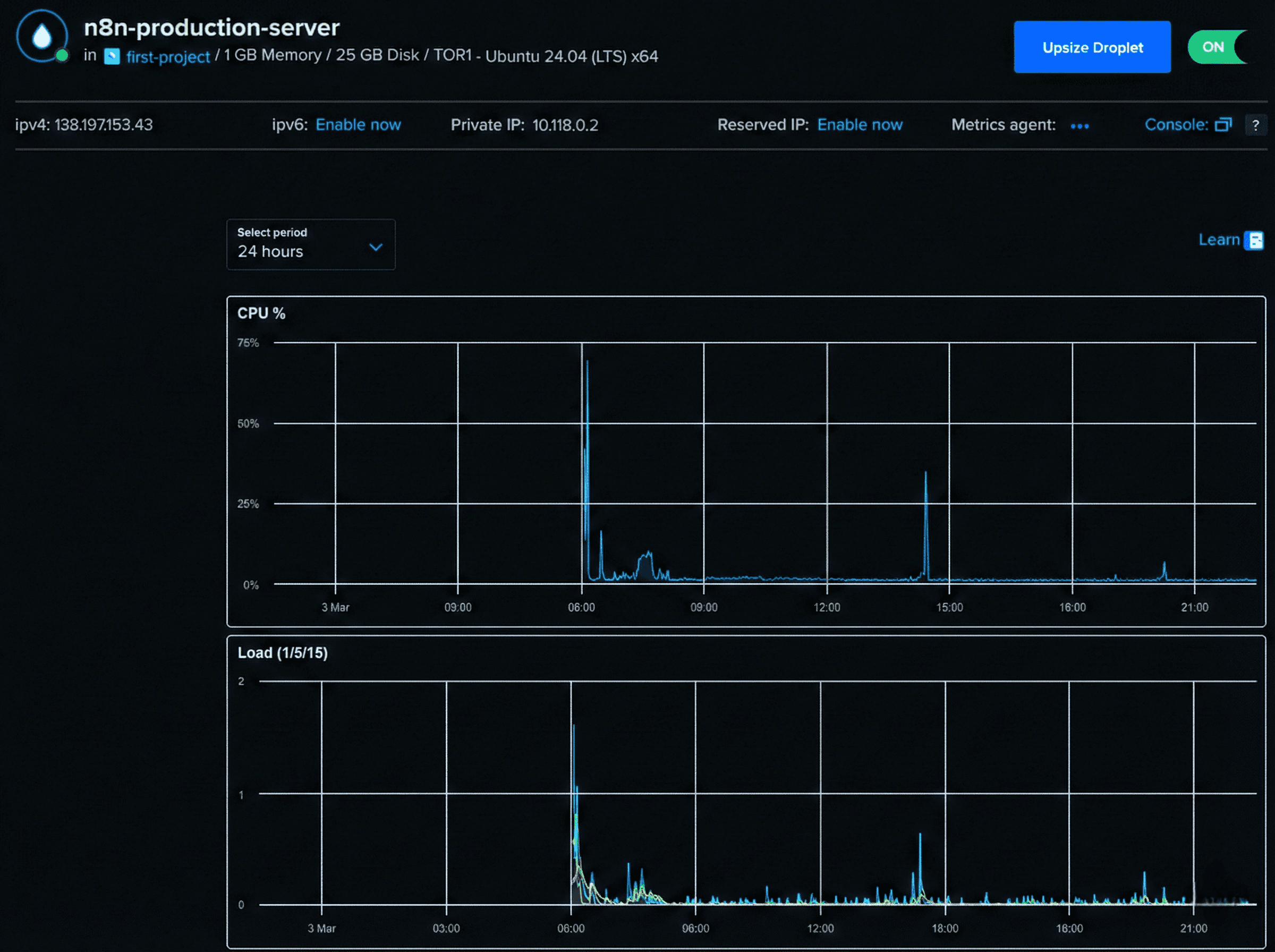The width and height of the screenshot is (1275, 952).
Task: Open the Console window icon
Action: [x=1223, y=125]
